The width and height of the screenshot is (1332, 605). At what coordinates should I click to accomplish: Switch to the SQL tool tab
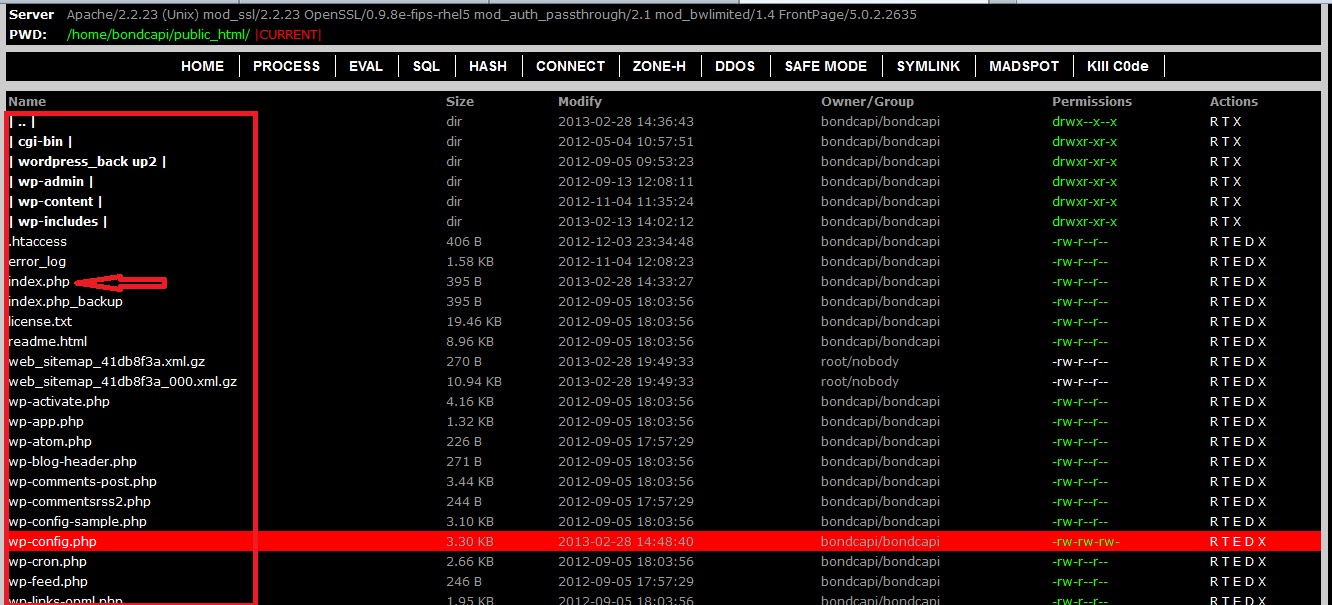coord(426,66)
